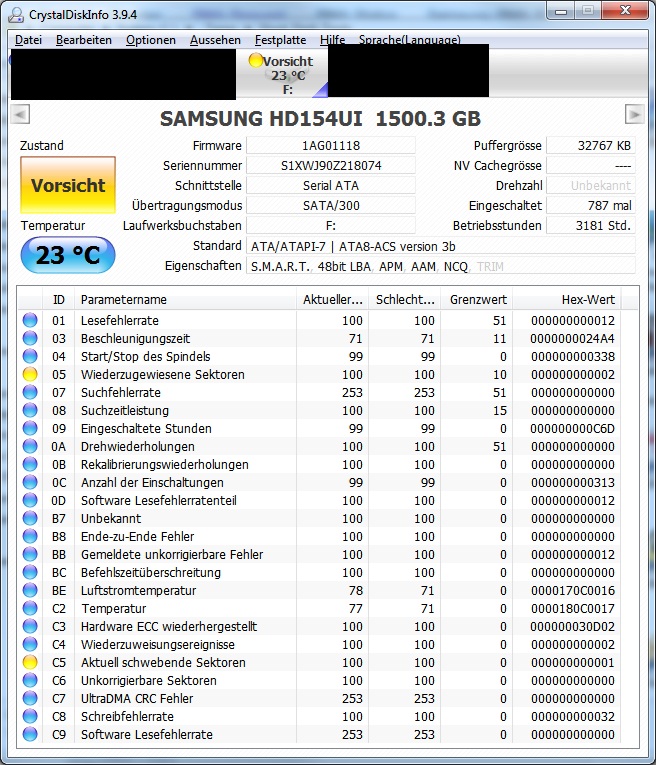Open the Festplatte menu

tap(280, 40)
